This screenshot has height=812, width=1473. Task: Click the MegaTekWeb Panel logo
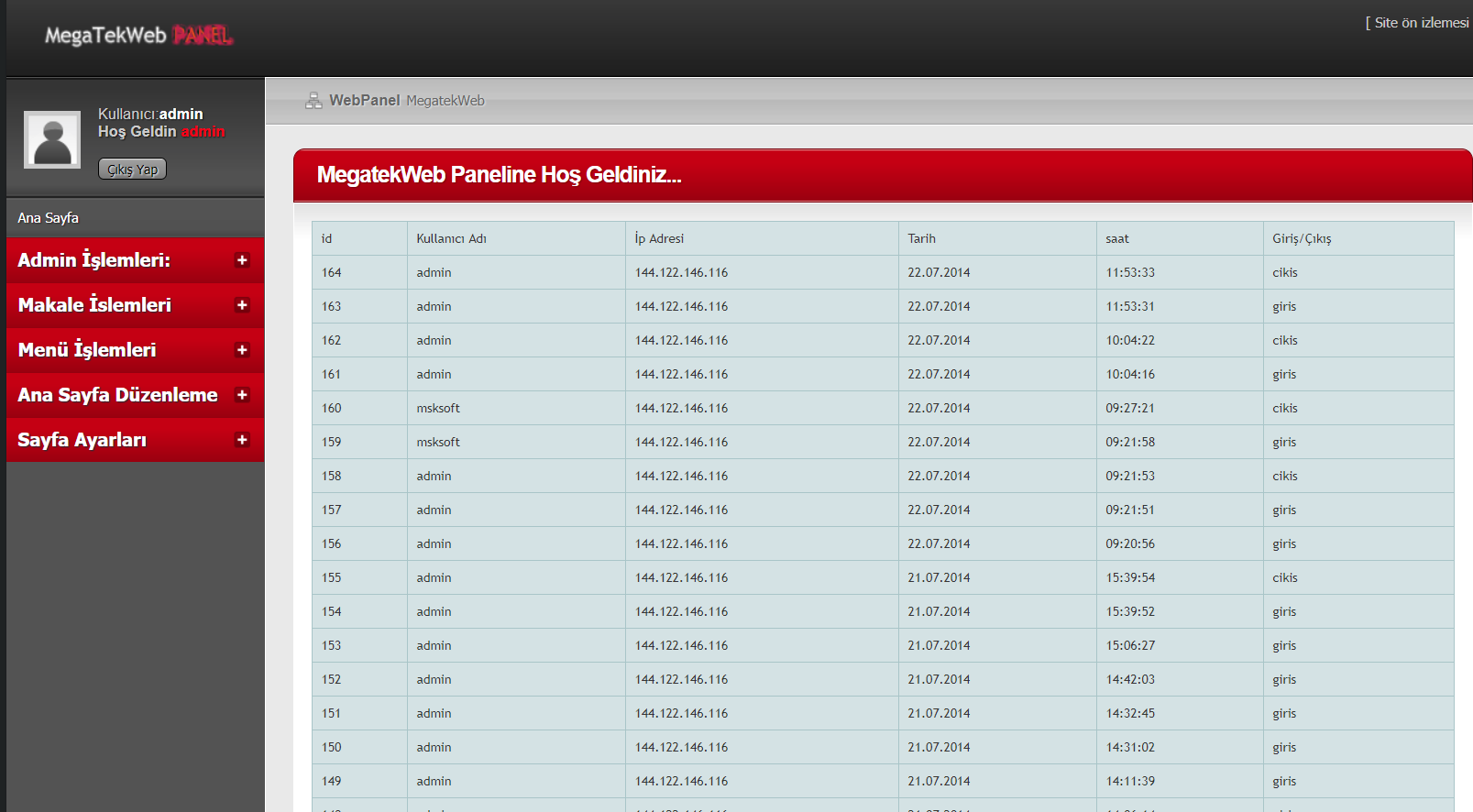138,36
